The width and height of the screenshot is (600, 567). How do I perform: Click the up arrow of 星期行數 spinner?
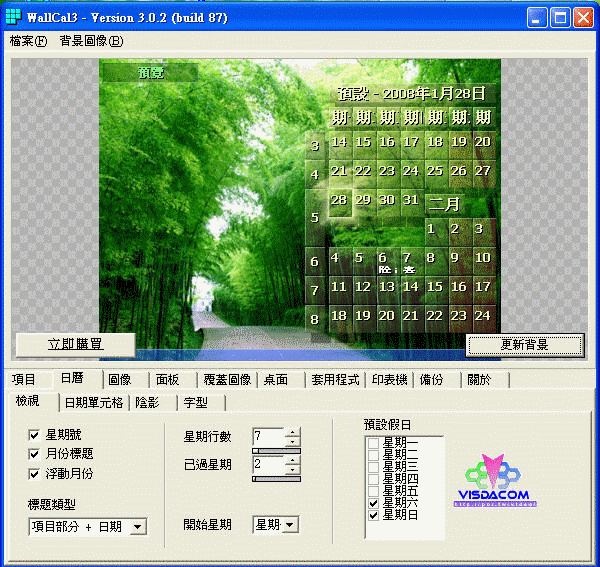pyautogui.click(x=292, y=432)
